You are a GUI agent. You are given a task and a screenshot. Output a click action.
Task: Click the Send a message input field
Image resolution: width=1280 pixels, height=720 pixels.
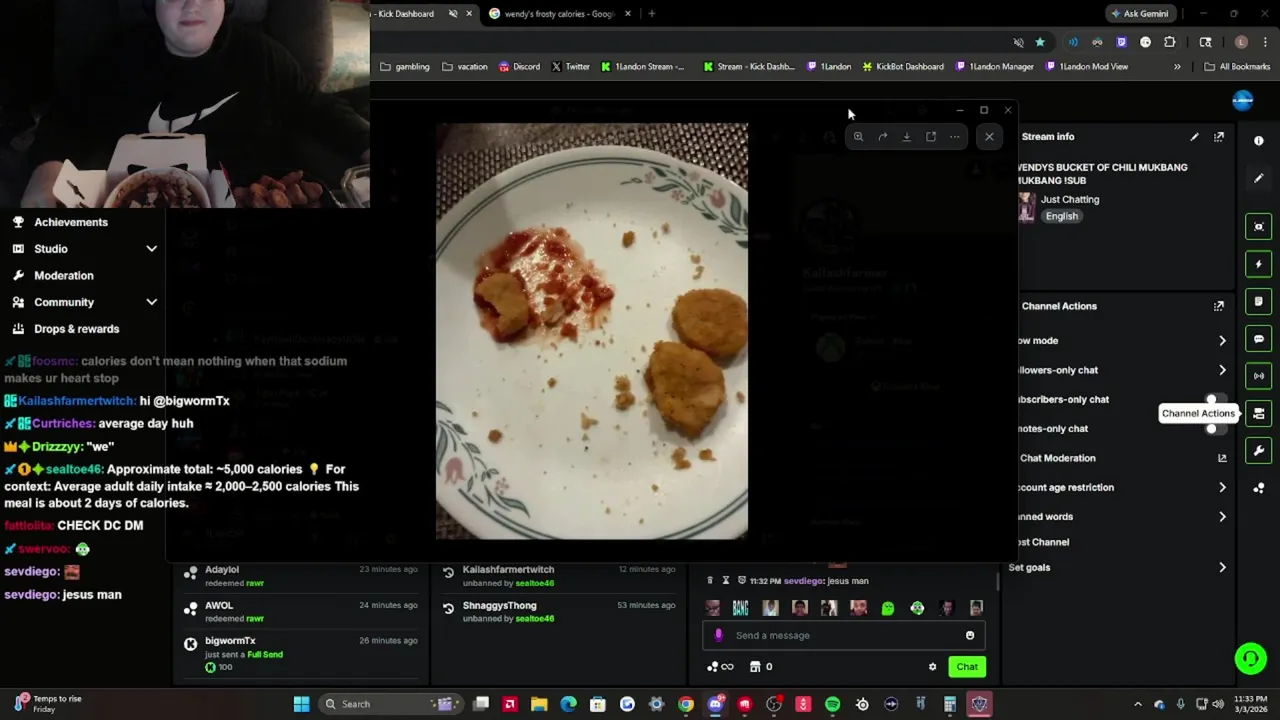(842, 635)
